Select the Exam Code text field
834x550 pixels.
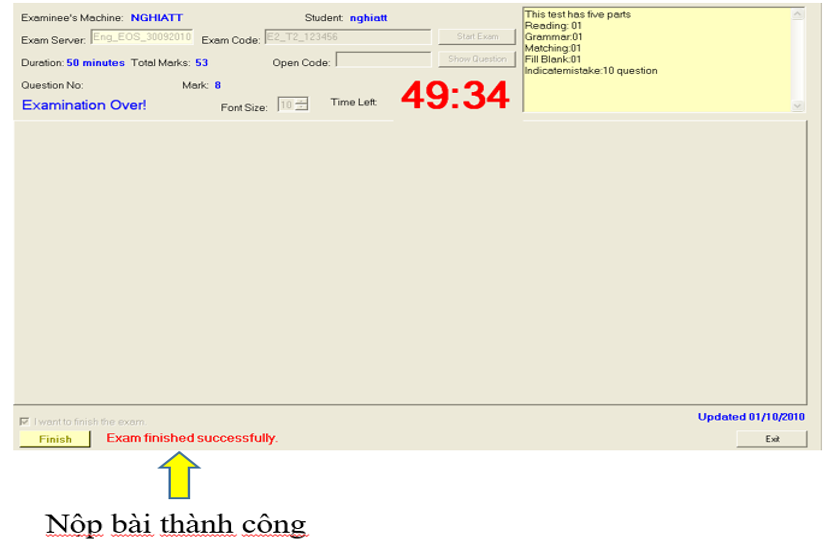(x=347, y=38)
